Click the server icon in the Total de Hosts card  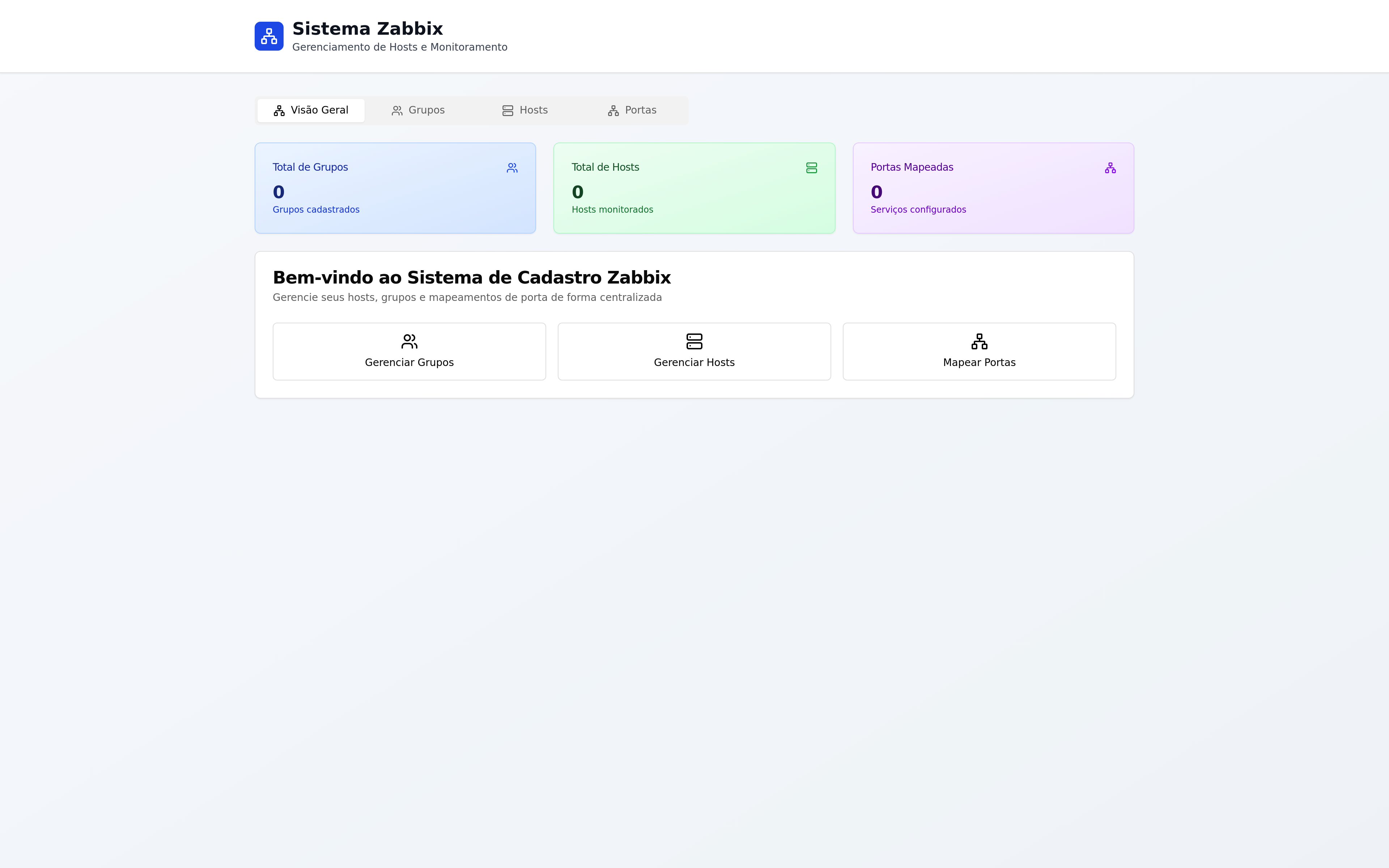(x=811, y=167)
